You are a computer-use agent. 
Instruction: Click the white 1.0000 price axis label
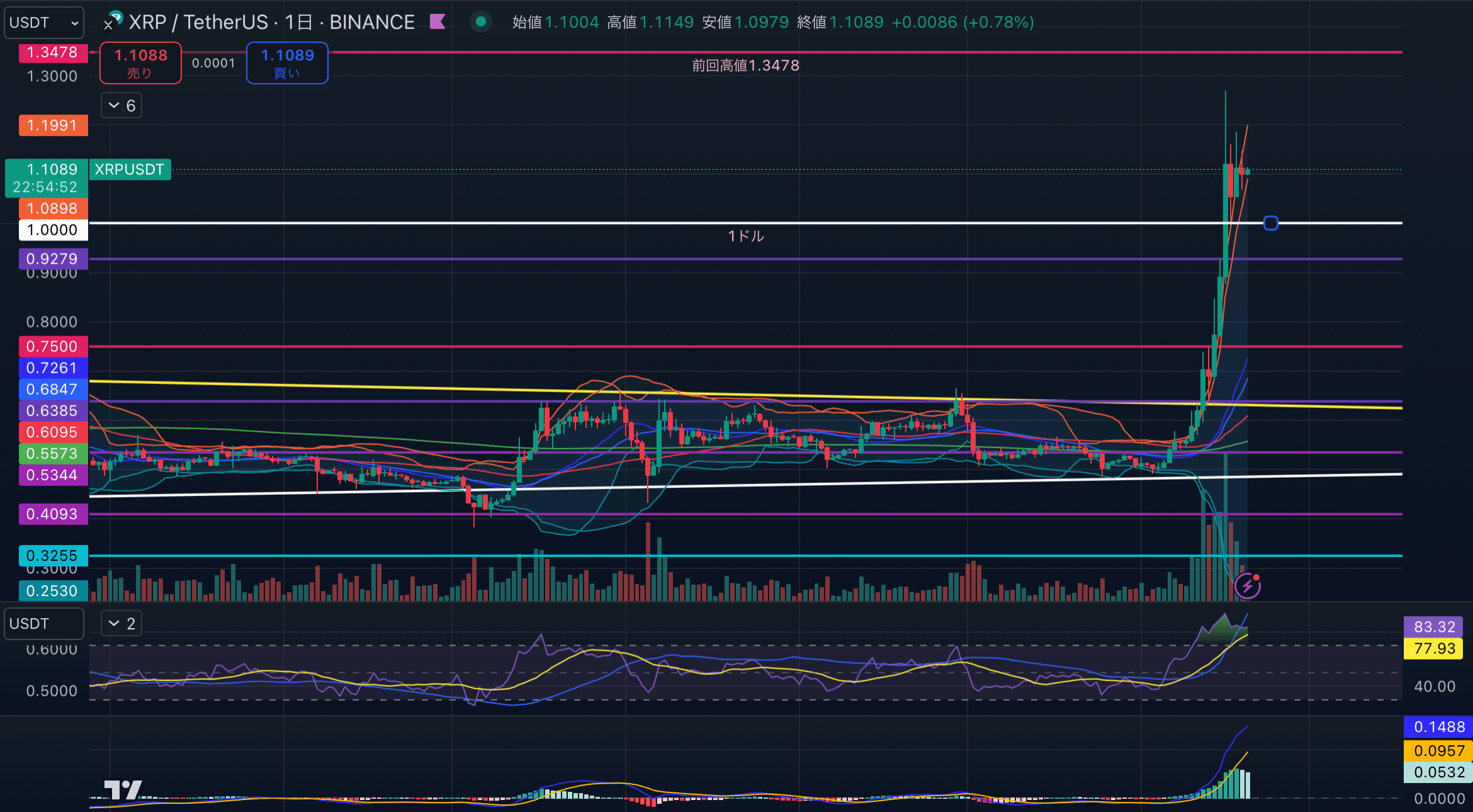click(54, 230)
